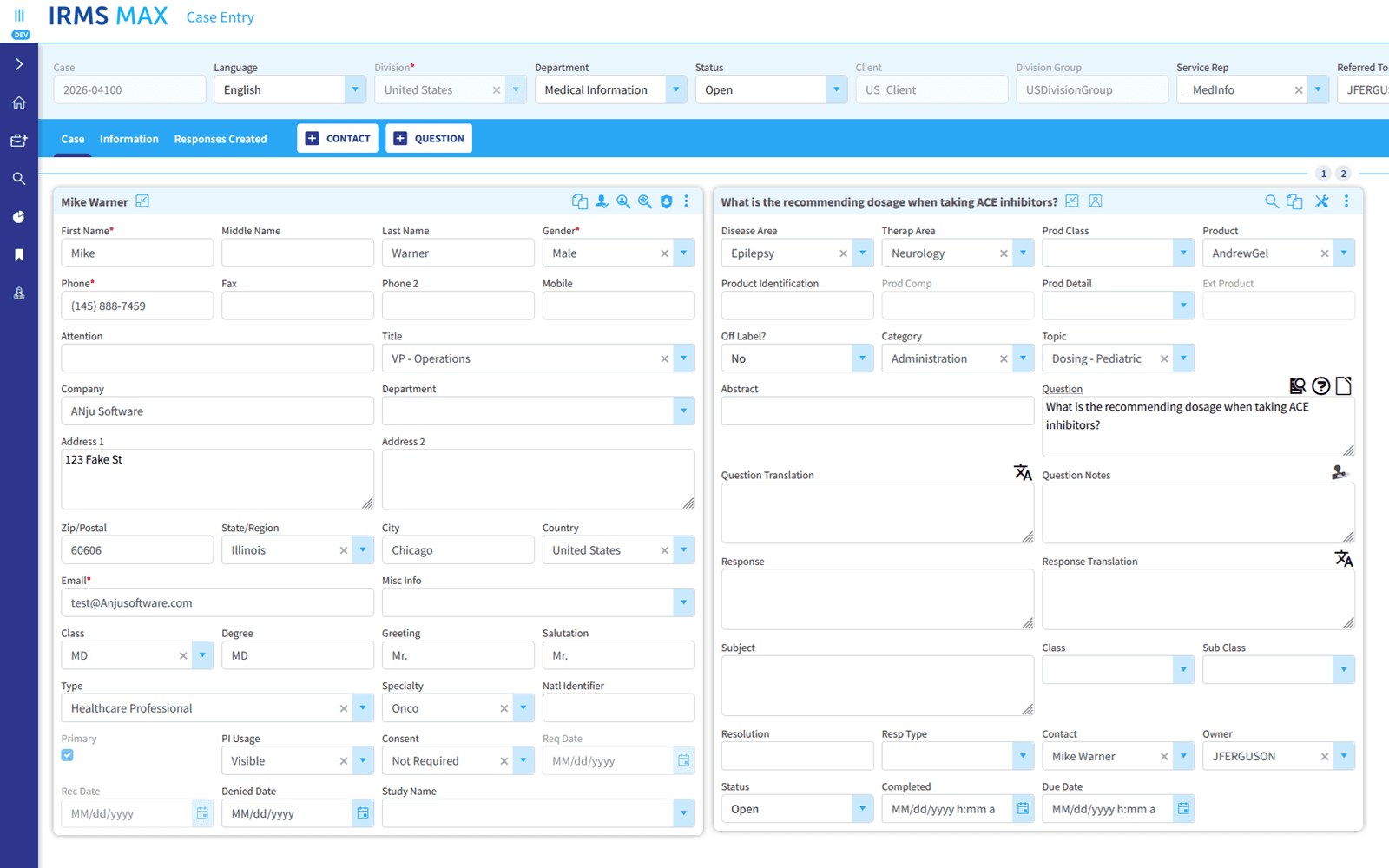Click the stamp icon beside Question Notes

point(1340,472)
